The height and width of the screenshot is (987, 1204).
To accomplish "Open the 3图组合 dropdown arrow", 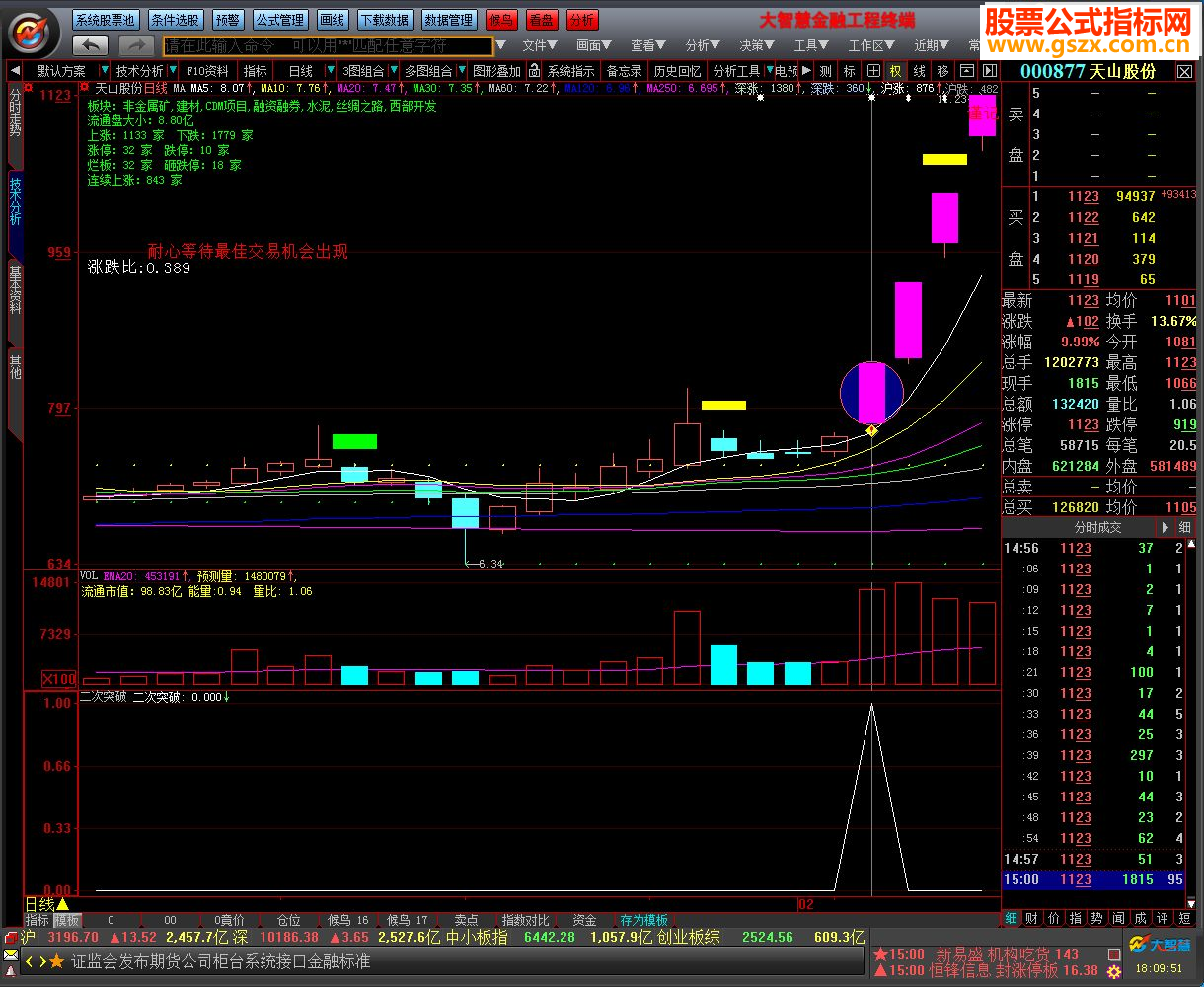I will [x=393, y=71].
